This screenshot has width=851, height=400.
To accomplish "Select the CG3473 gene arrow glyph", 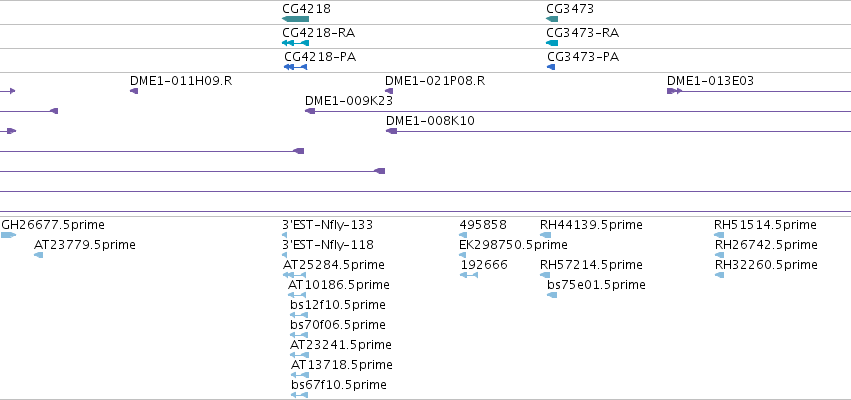I will point(552,19).
